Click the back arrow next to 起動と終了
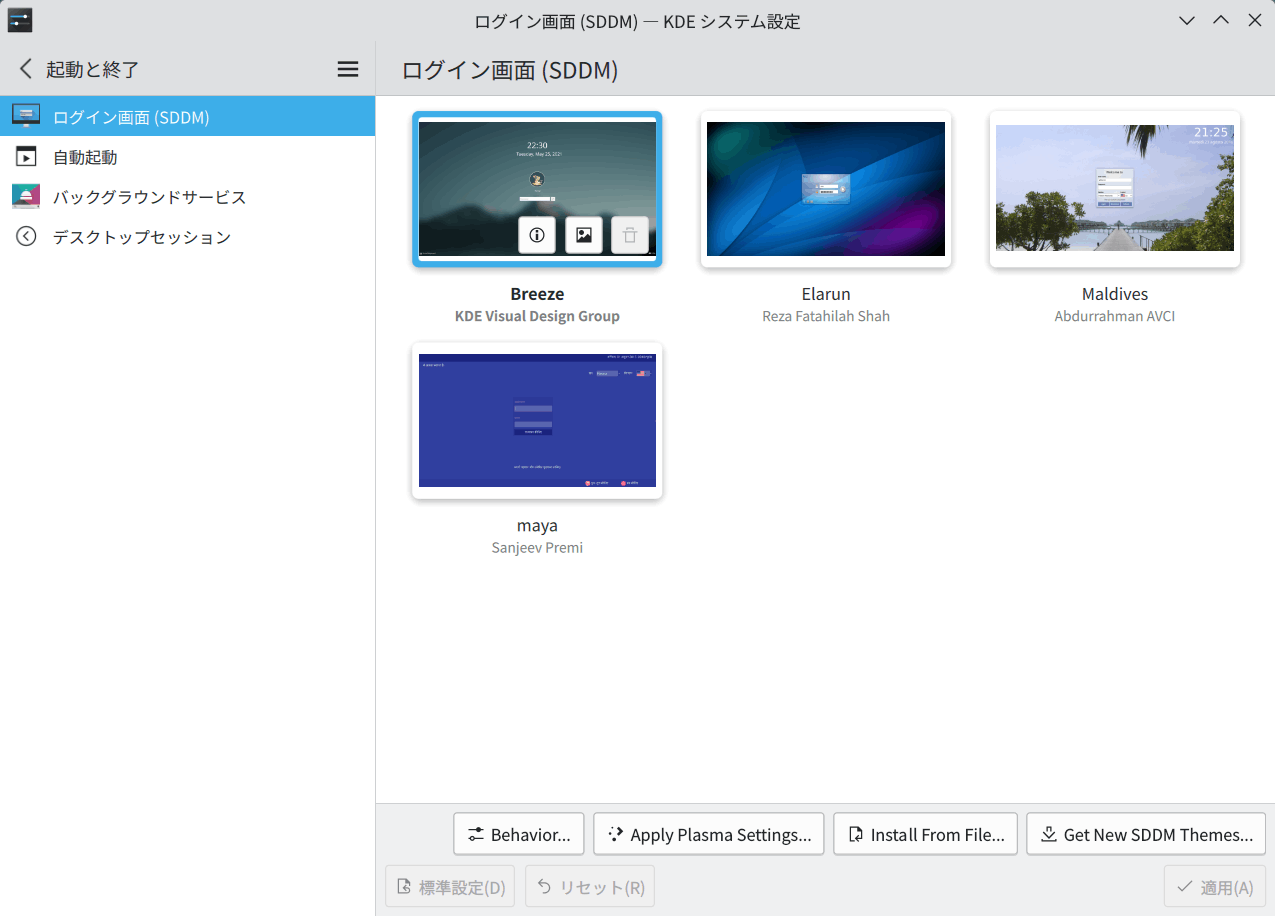 click(x=26, y=69)
